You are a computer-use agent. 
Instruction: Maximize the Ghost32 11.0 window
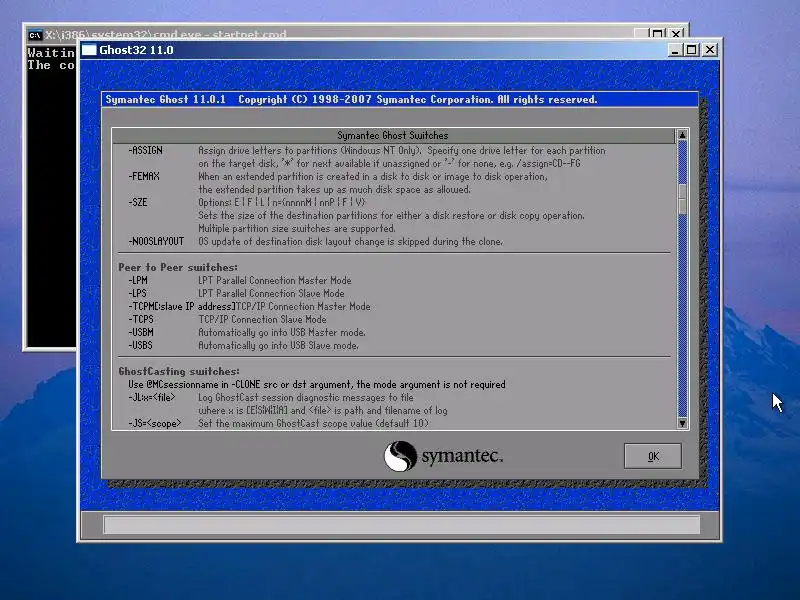[691, 50]
